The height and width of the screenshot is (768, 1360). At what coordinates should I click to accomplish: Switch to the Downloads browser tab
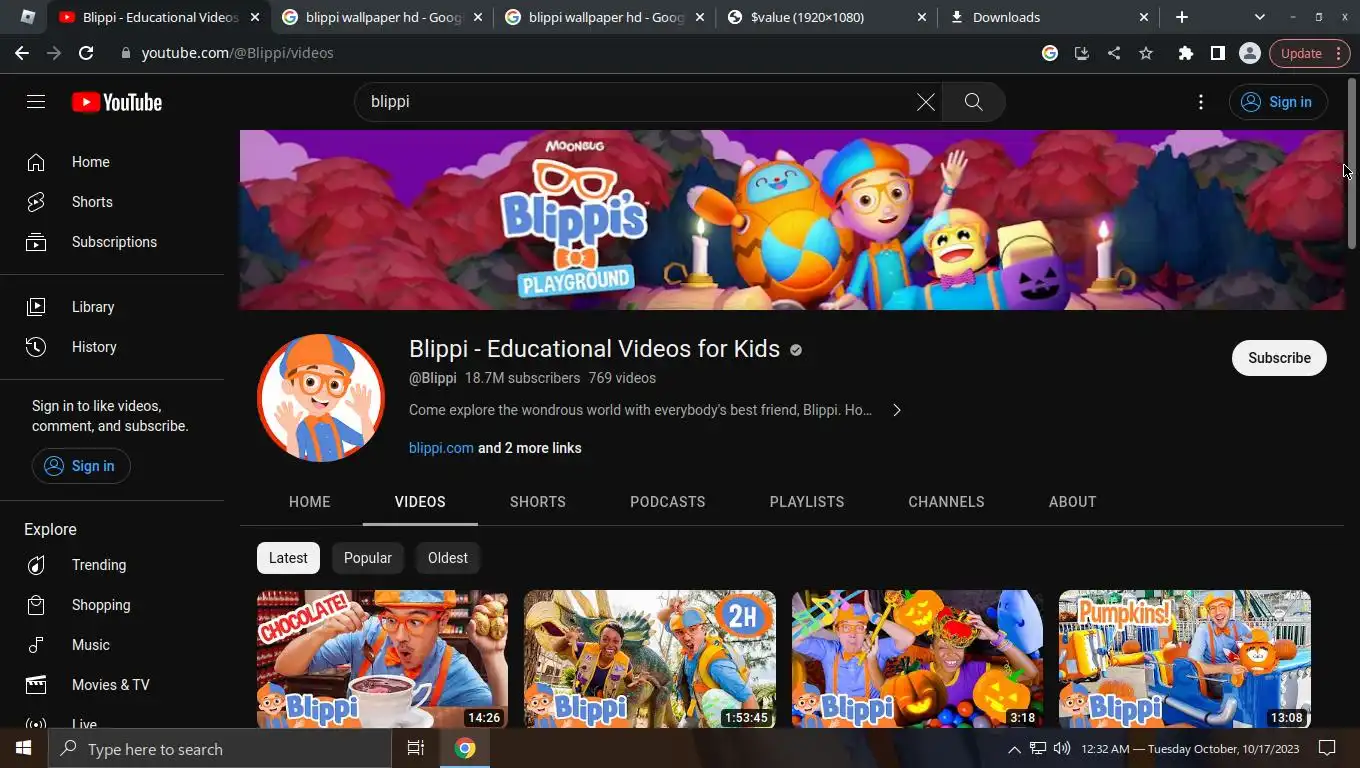[x=1048, y=17]
